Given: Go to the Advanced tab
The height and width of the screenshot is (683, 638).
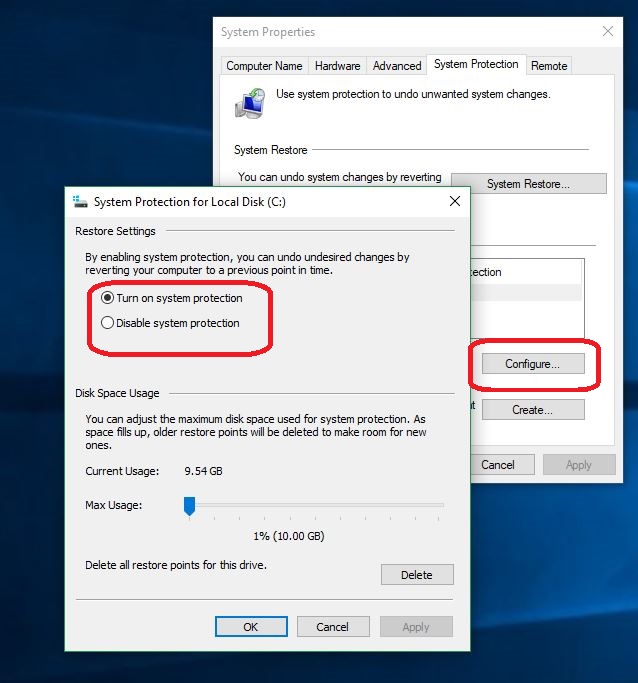Looking at the screenshot, I should pyautogui.click(x=397, y=66).
